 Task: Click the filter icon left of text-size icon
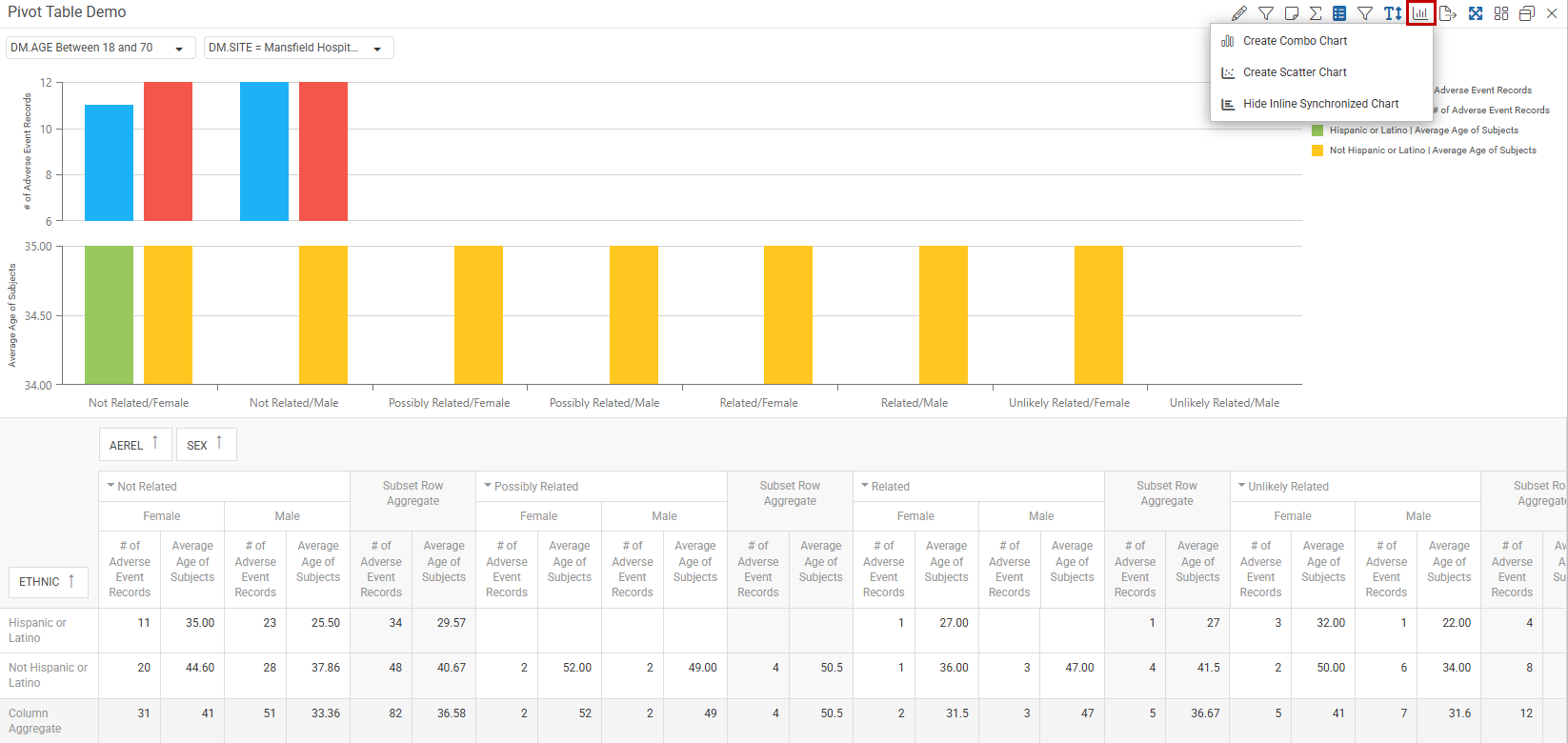pos(1365,13)
